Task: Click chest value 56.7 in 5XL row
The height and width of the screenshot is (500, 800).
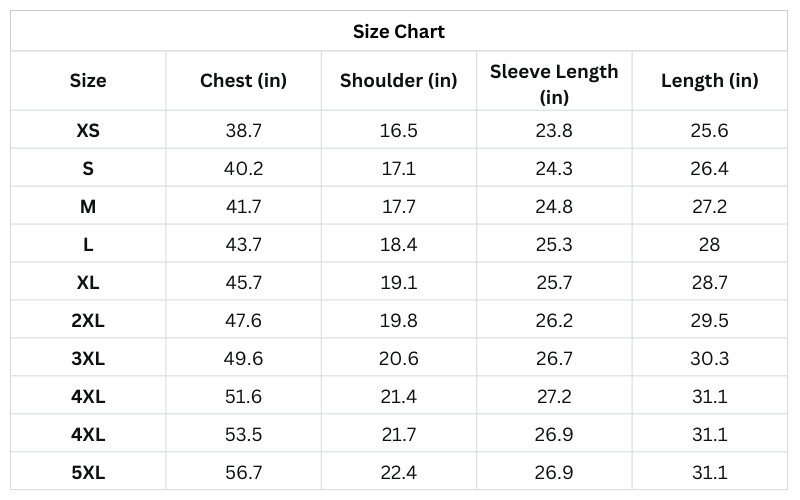Action: (x=243, y=472)
